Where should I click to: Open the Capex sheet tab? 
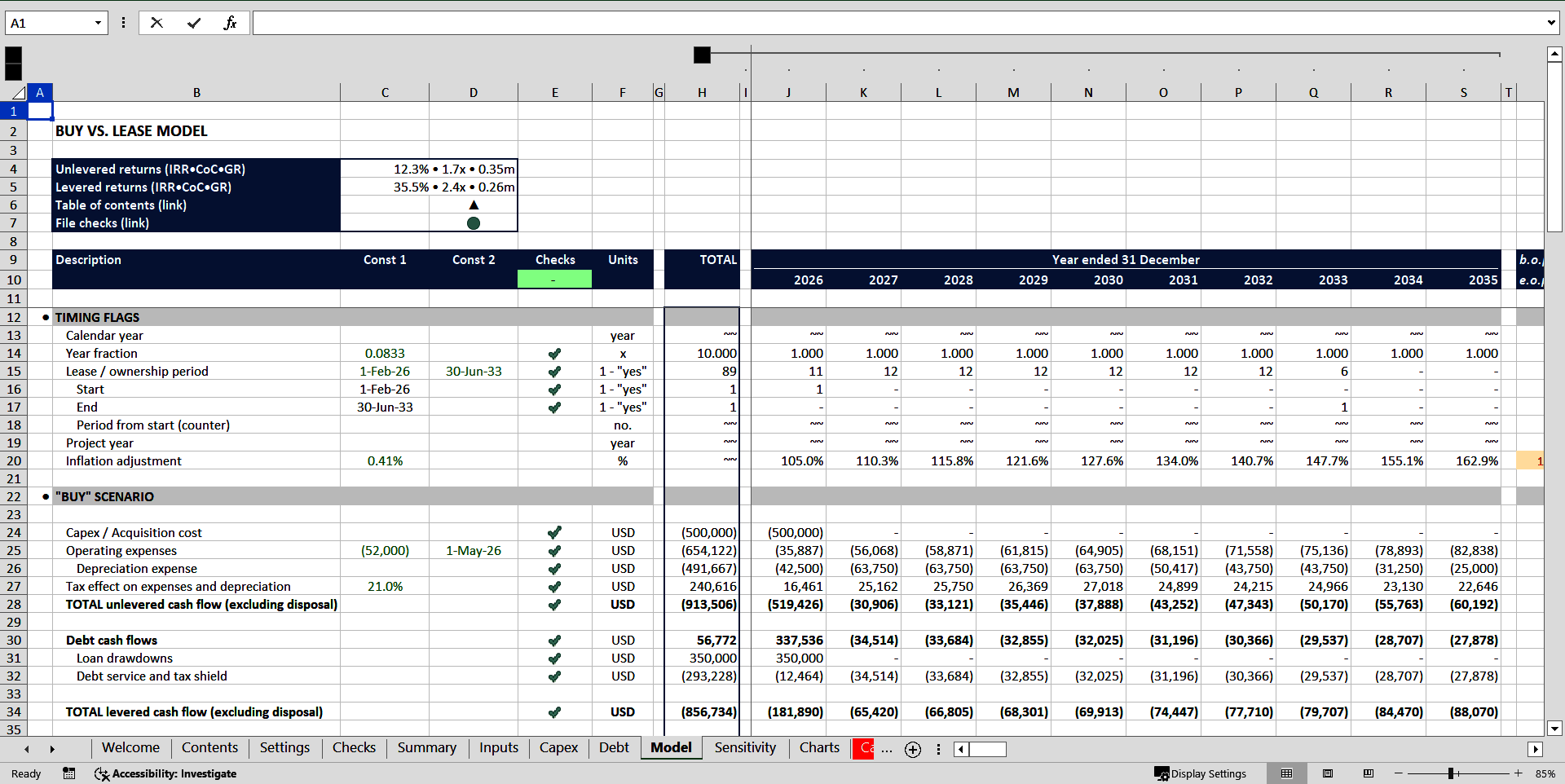pos(558,748)
